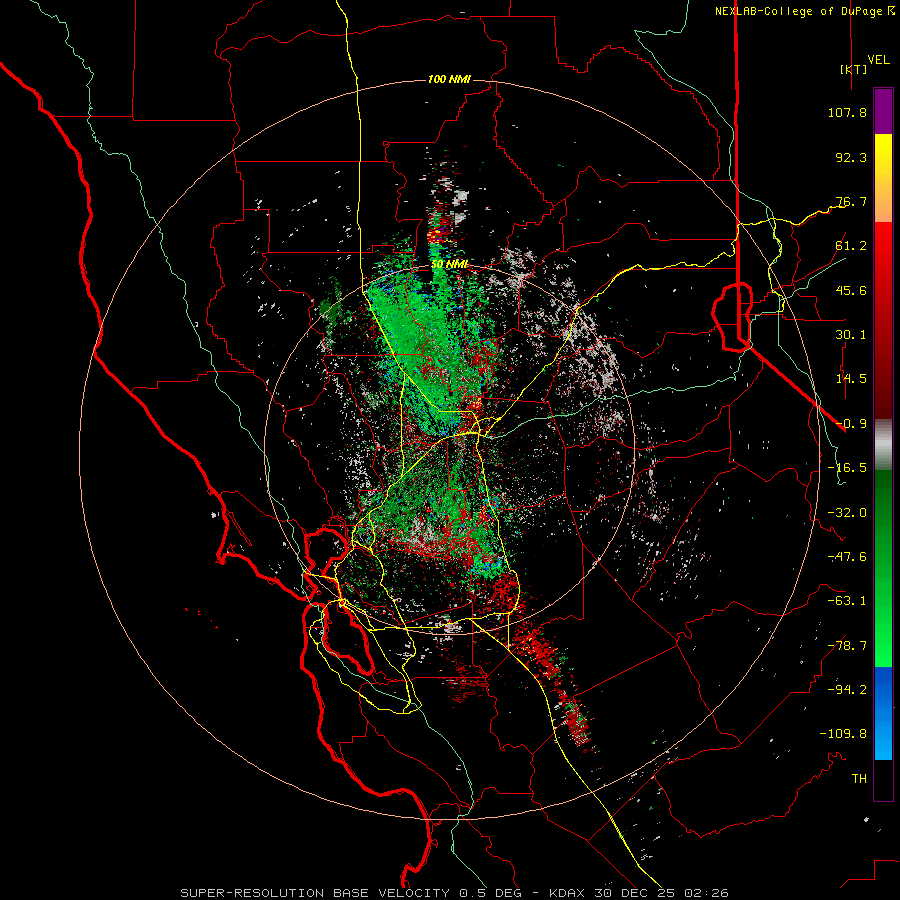Viewport: 900px width, 900px height.
Task: Click the [KT] units label
Action: coord(853,69)
